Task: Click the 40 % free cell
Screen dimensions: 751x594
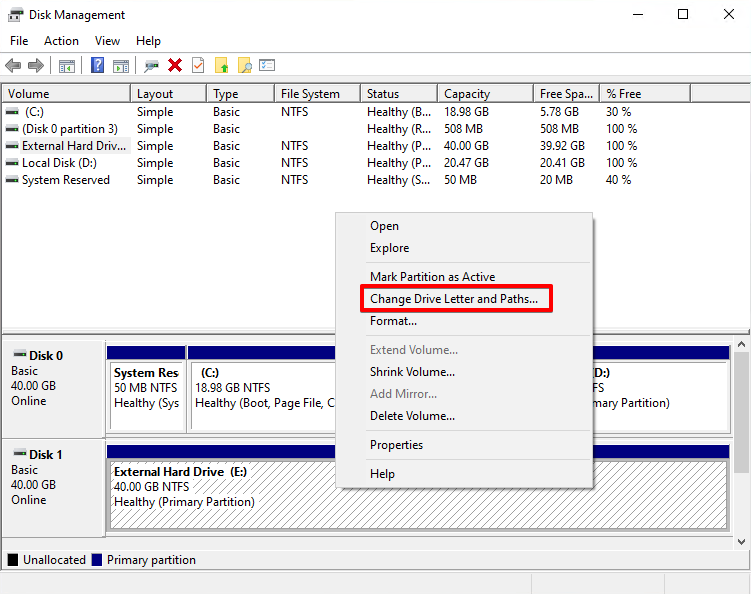Action: click(618, 180)
